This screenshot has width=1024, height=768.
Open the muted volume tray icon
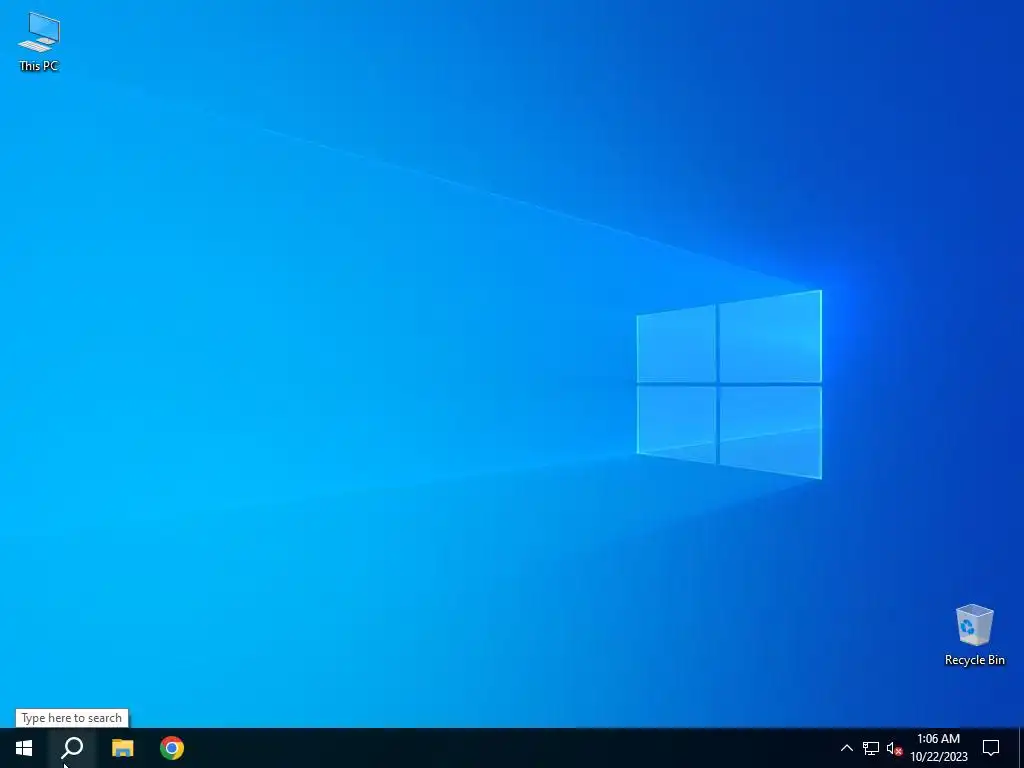pos(894,748)
